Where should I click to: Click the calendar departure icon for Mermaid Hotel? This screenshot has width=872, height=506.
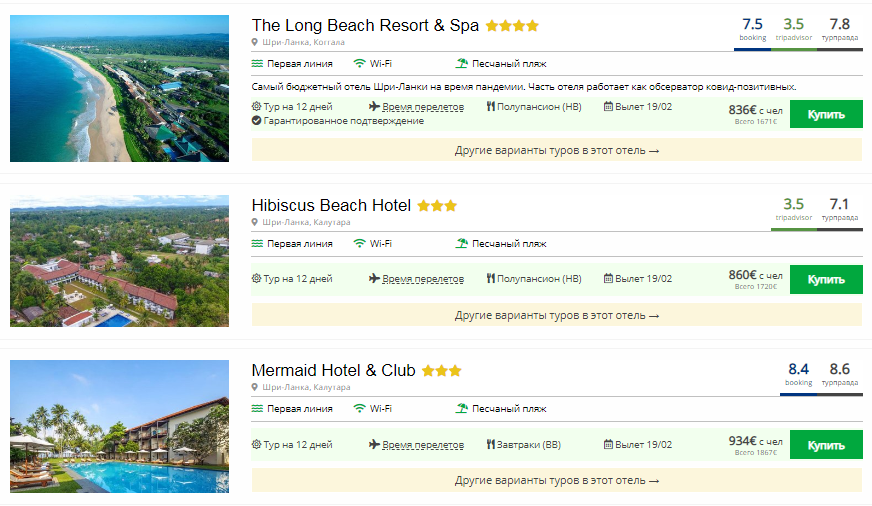click(608, 445)
